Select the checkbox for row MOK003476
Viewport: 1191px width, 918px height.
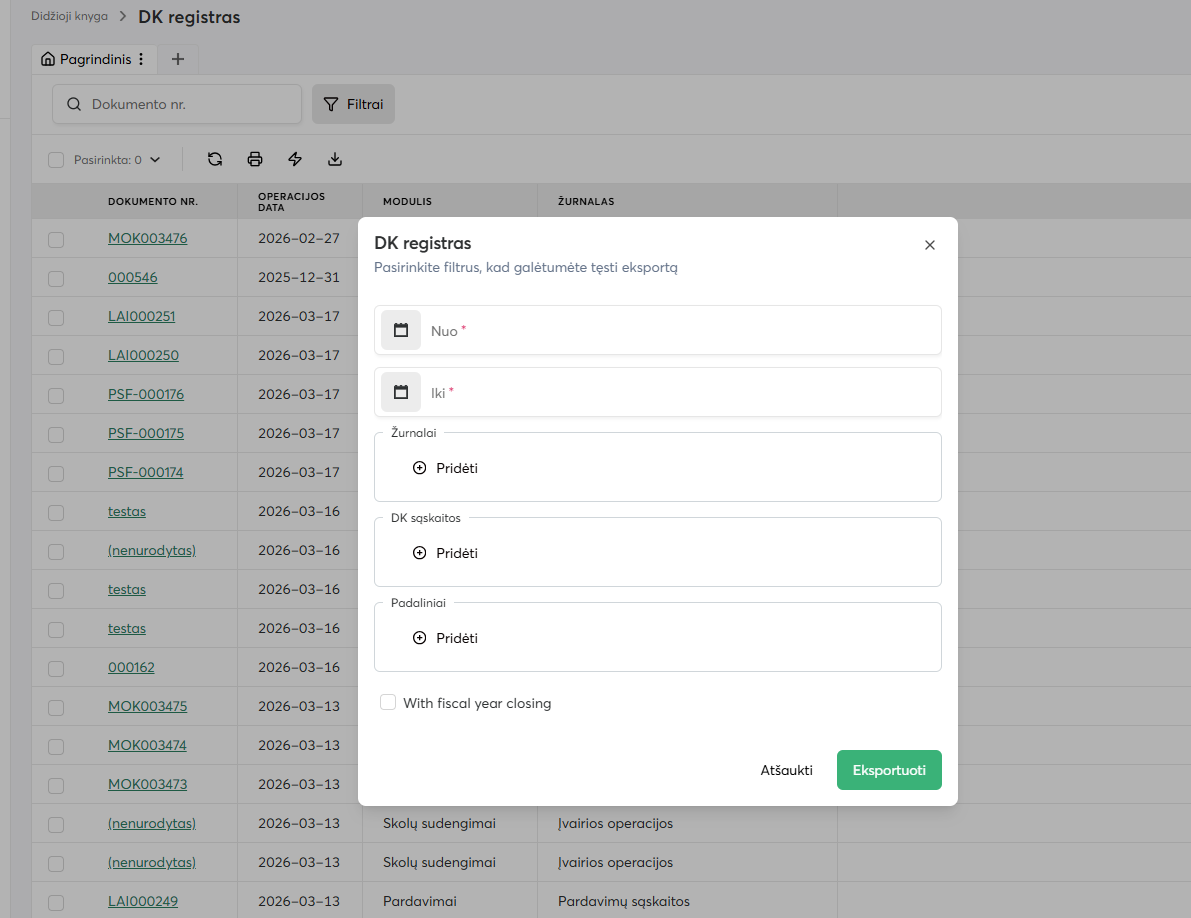(x=56, y=239)
